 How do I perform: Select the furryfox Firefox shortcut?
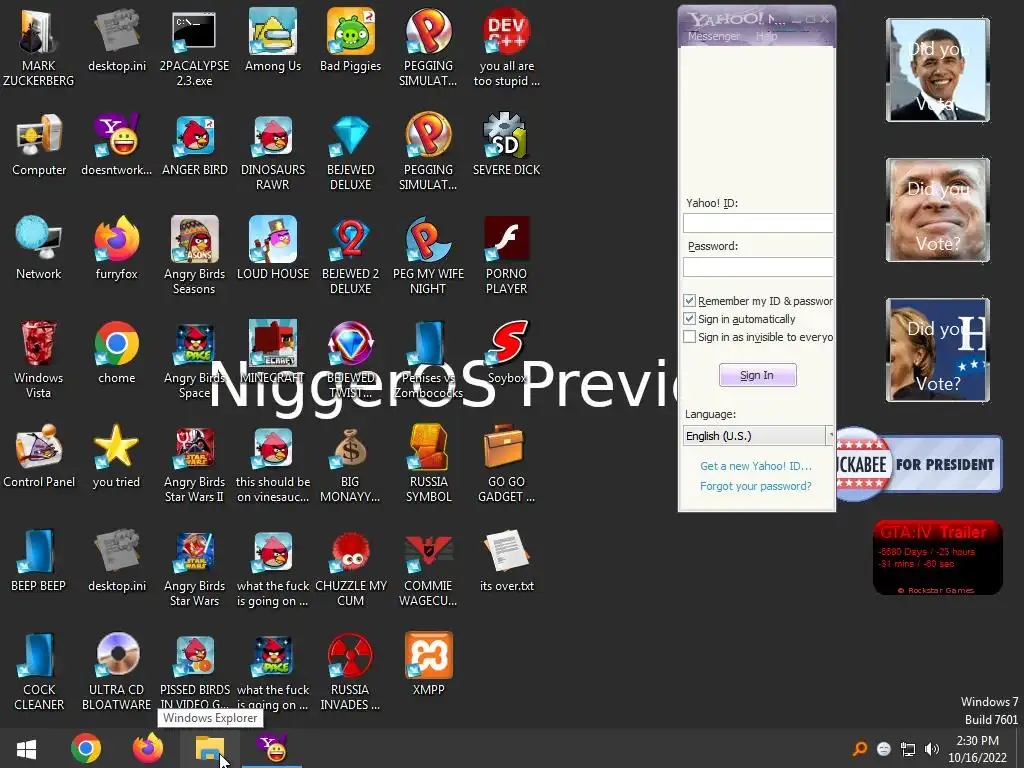point(116,248)
